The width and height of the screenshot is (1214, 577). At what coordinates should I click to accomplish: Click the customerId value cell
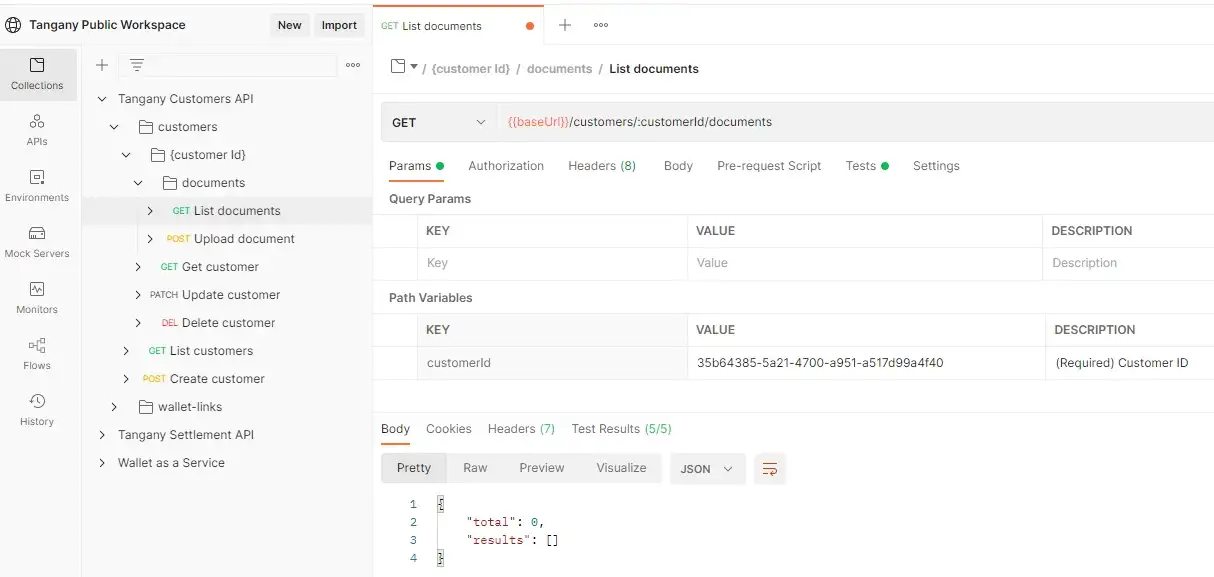click(865, 363)
